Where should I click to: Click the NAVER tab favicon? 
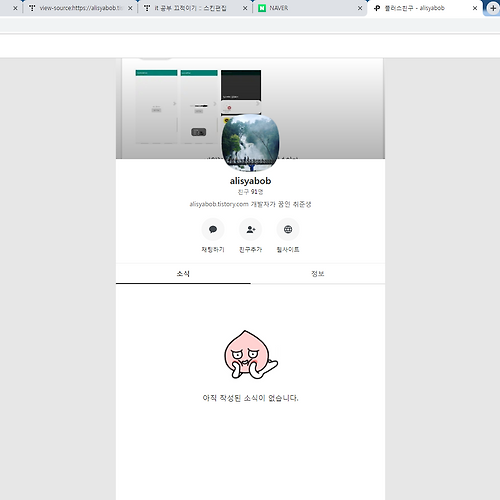262,8
